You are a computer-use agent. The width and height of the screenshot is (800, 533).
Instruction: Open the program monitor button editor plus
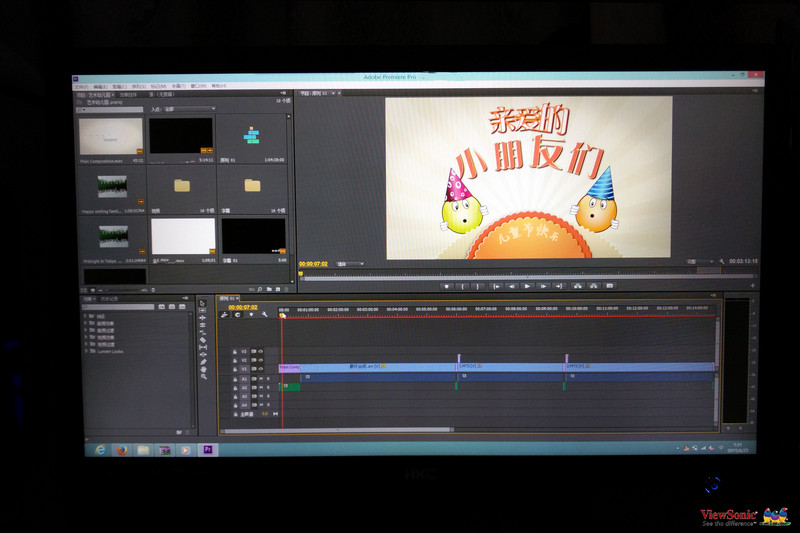coord(753,286)
